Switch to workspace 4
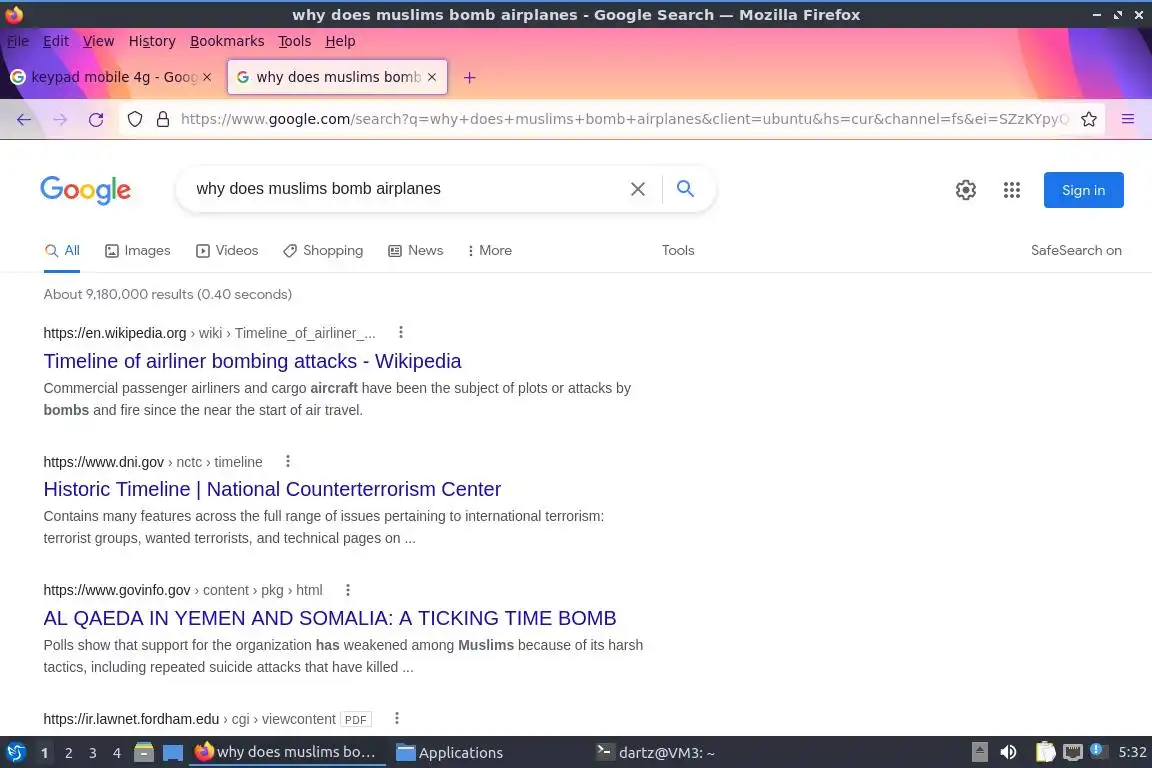Image resolution: width=1152 pixels, height=768 pixels. [117, 753]
